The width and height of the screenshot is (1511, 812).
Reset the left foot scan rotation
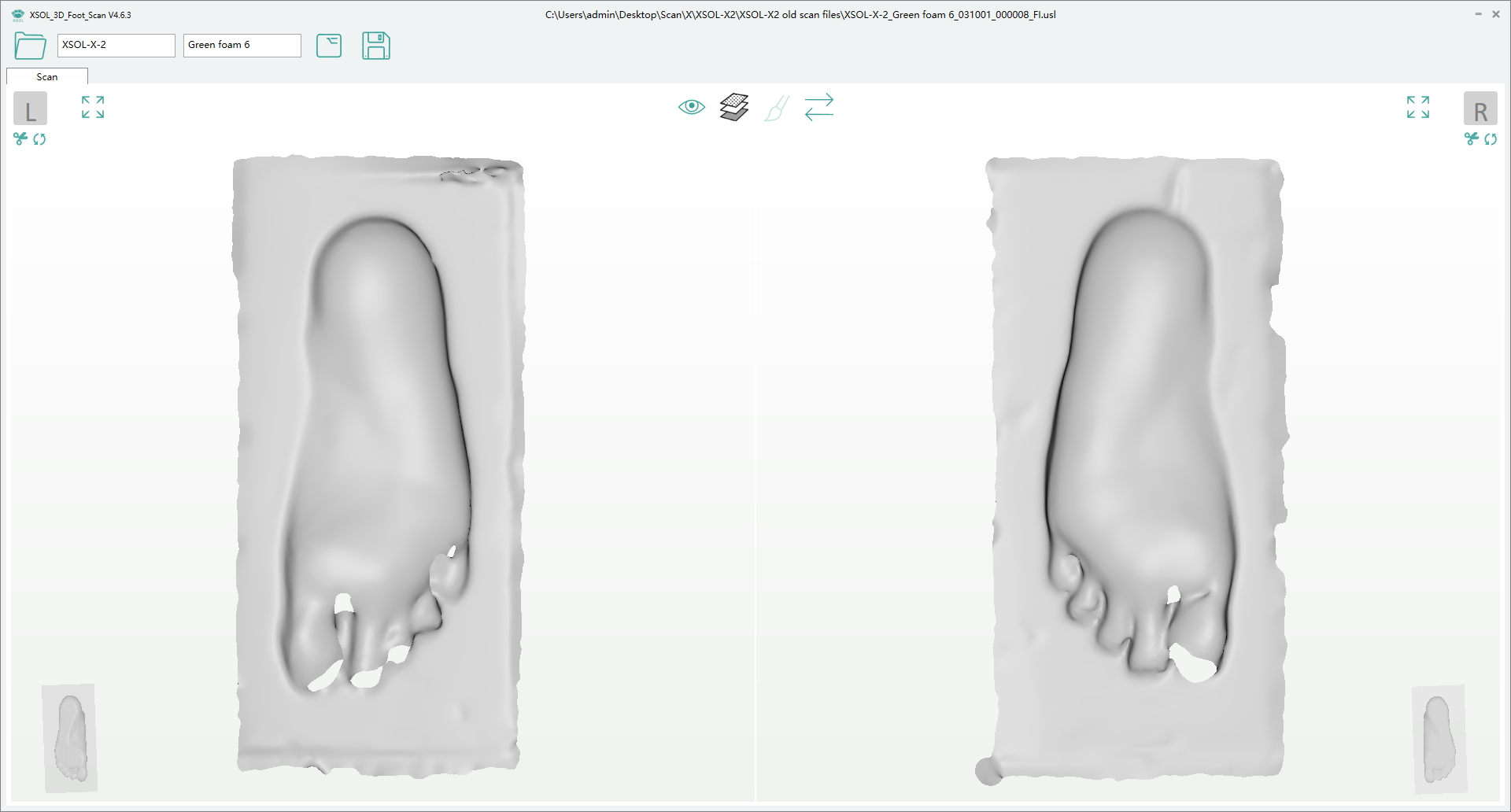tap(39, 139)
